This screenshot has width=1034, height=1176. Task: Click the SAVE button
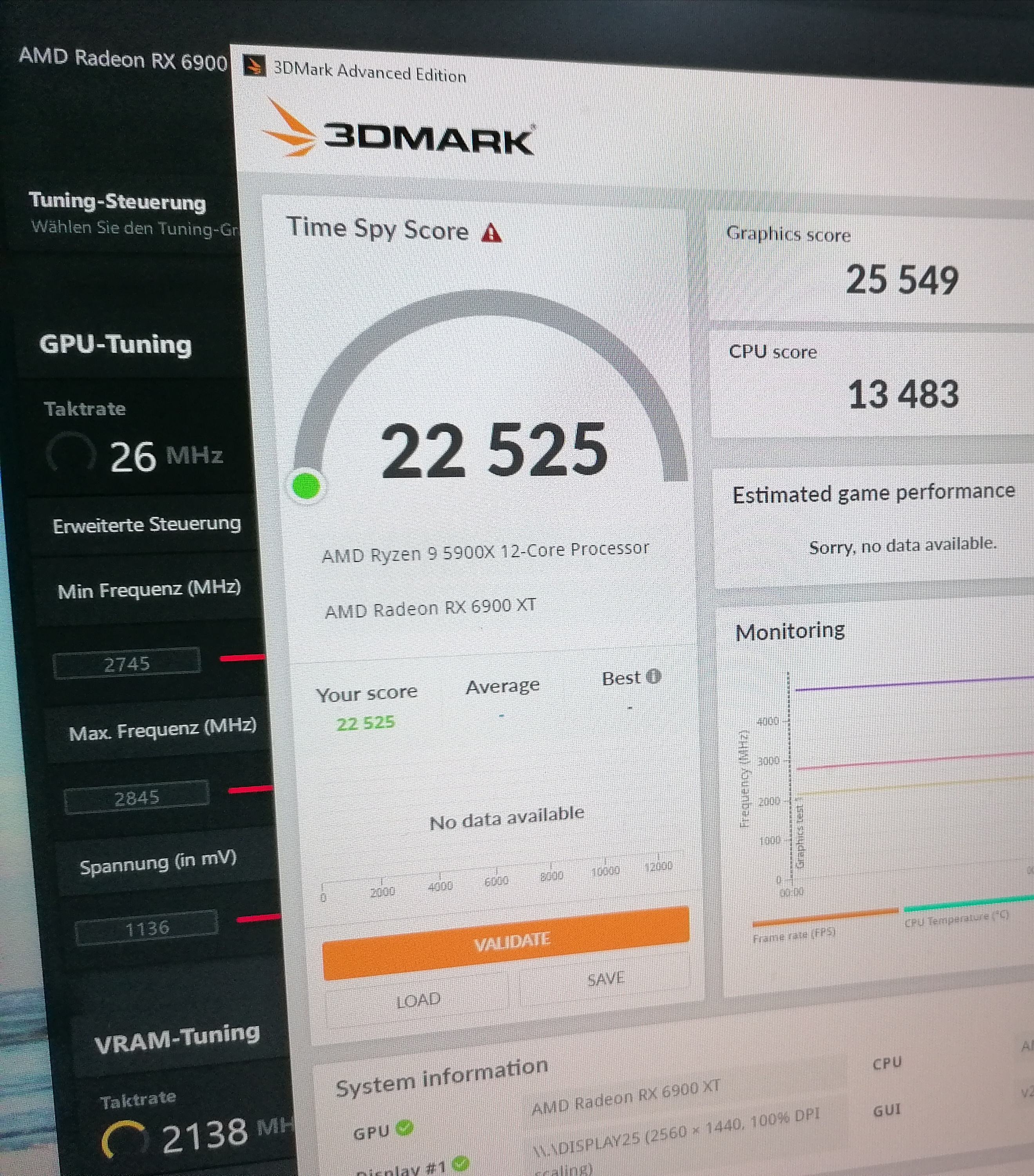(605, 979)
